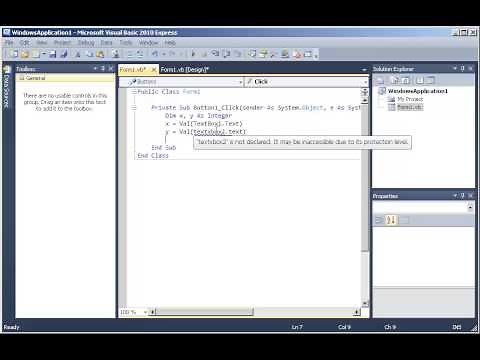
Task: Click the editor scroll down arrow
Action: pyautogui.click(x=365, y=304)
